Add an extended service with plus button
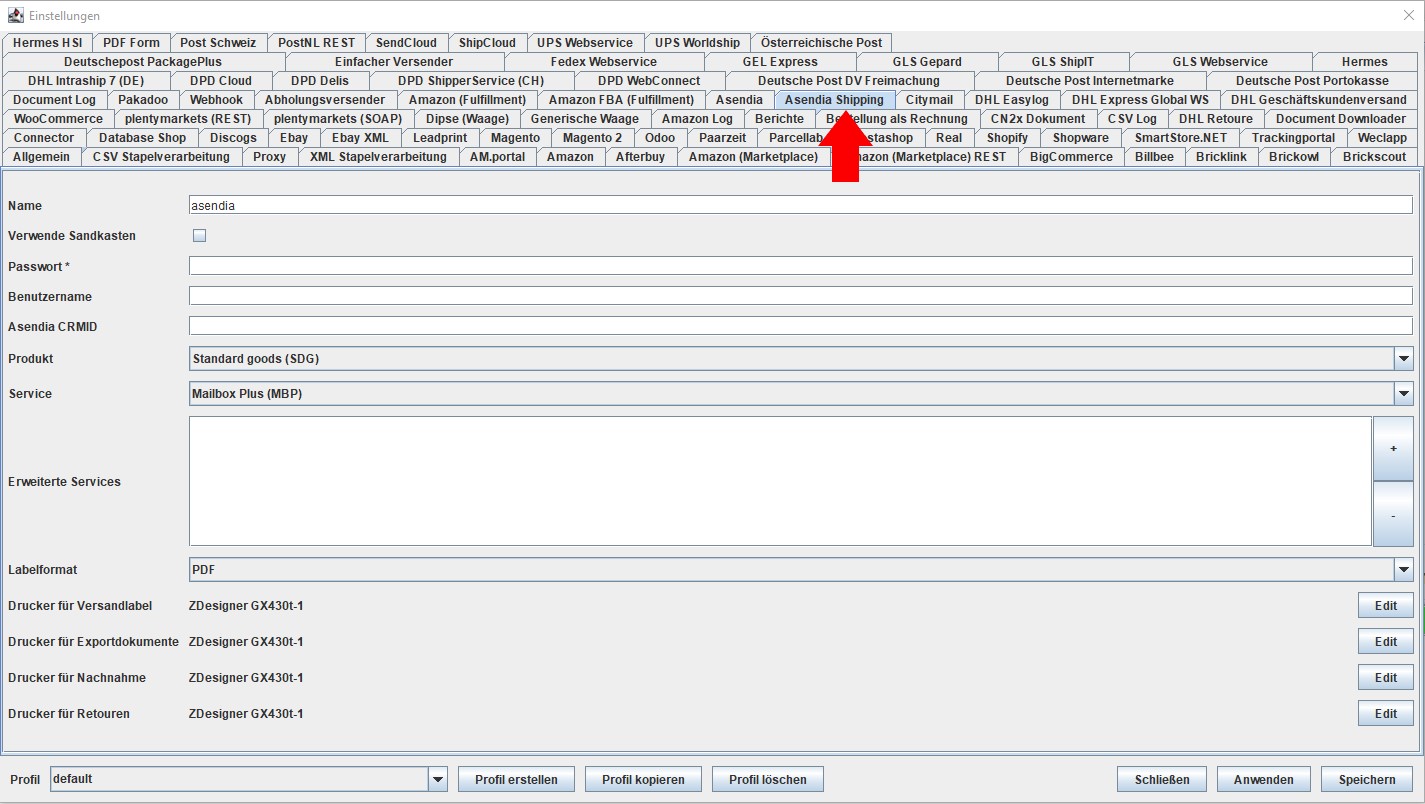This screenshot has height=804, width=1425. 1393,449
